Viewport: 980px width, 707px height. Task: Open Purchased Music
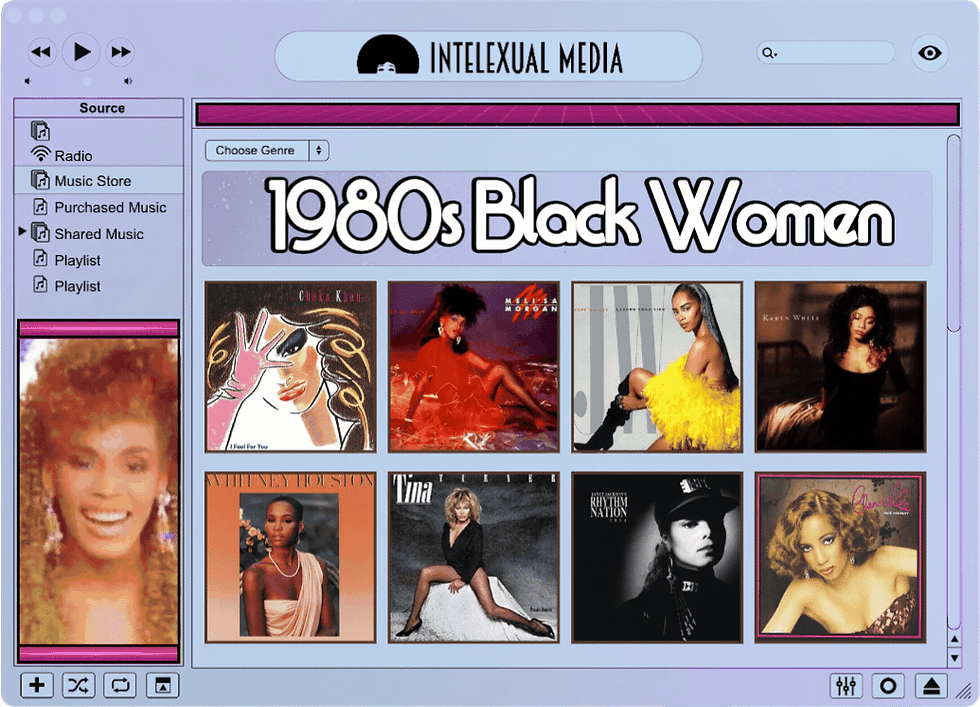coord(99,207)
